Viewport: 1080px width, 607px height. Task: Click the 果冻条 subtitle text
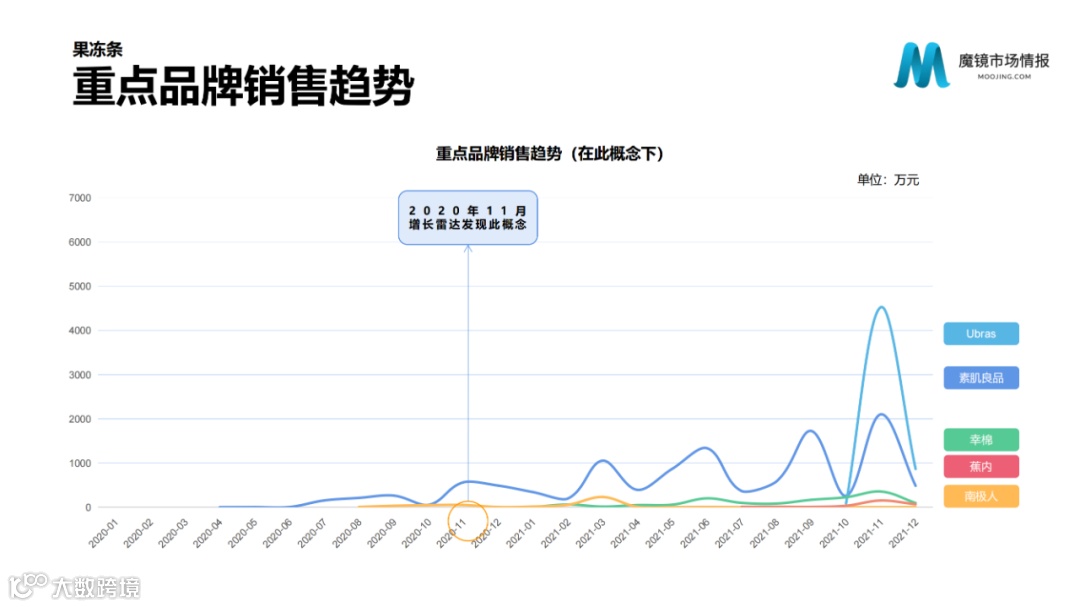98,50
